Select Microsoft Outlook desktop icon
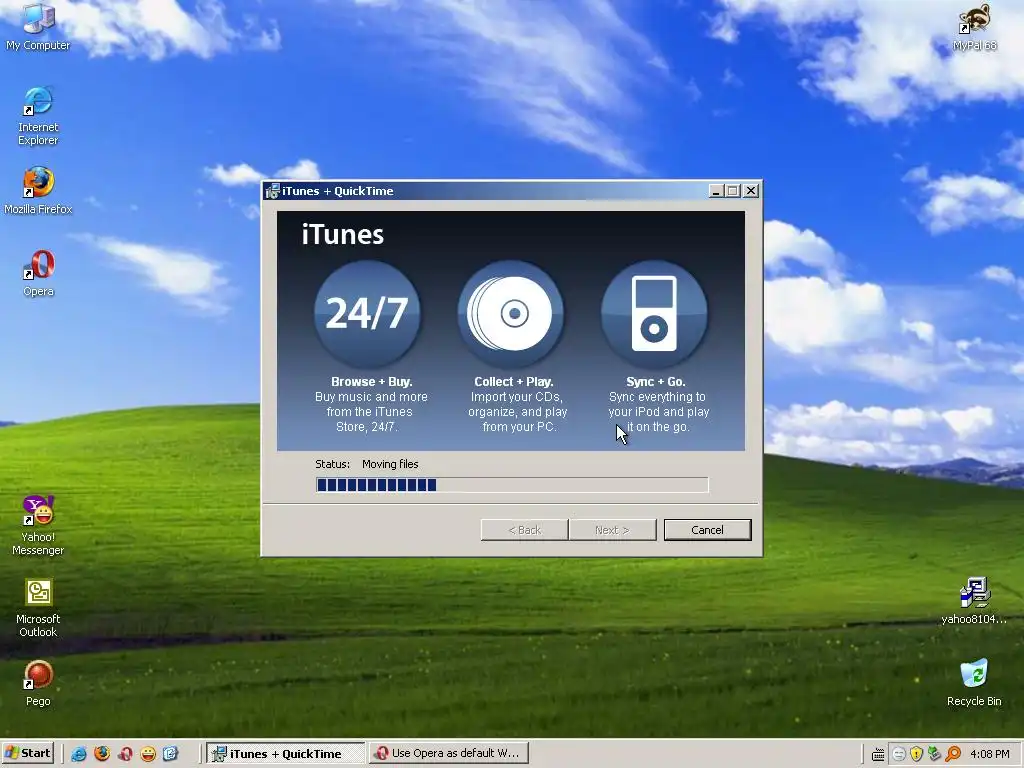1024x768 pixels. point(38,607)
